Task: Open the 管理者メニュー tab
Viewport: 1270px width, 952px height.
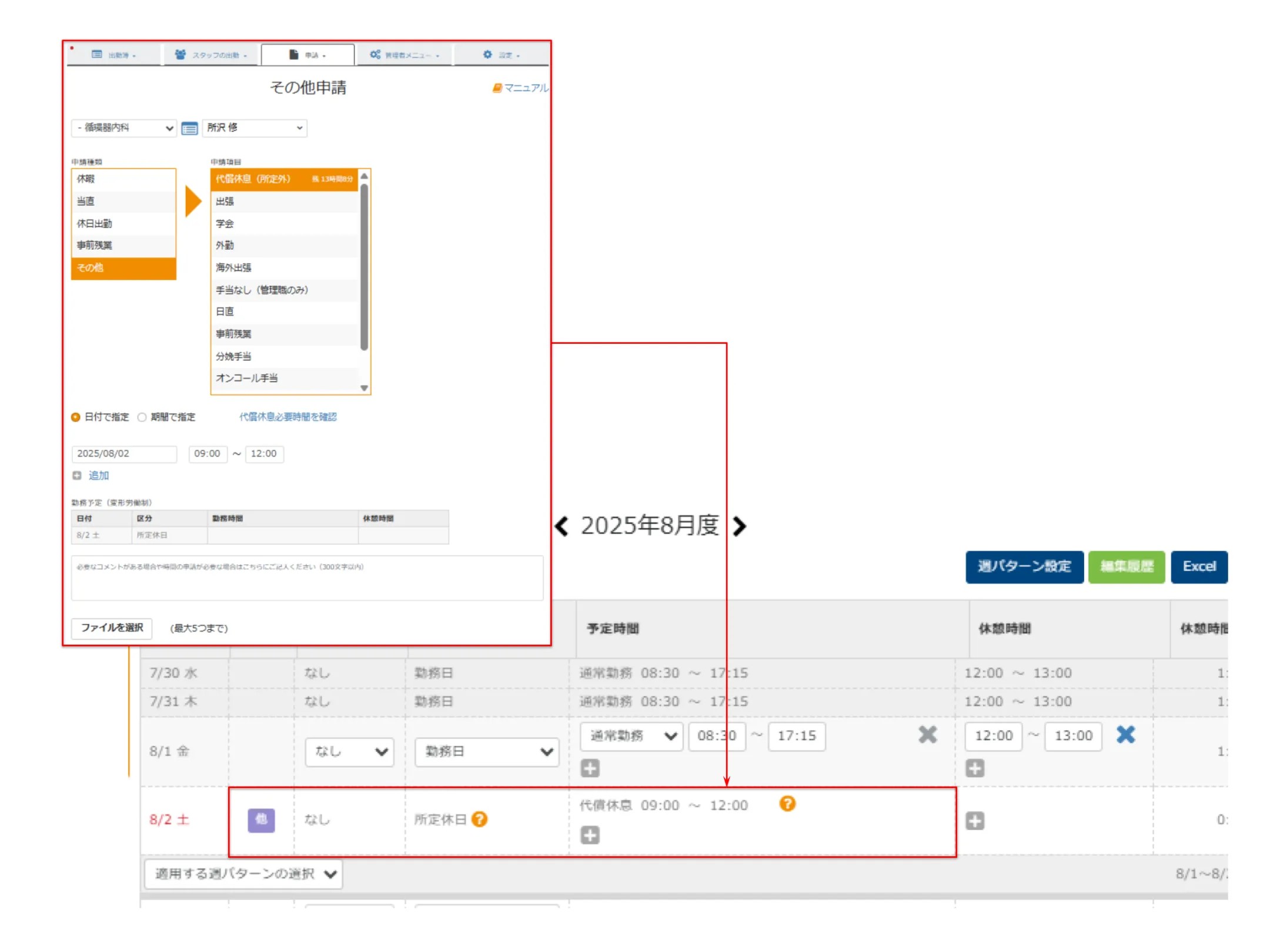Action: 405,55
